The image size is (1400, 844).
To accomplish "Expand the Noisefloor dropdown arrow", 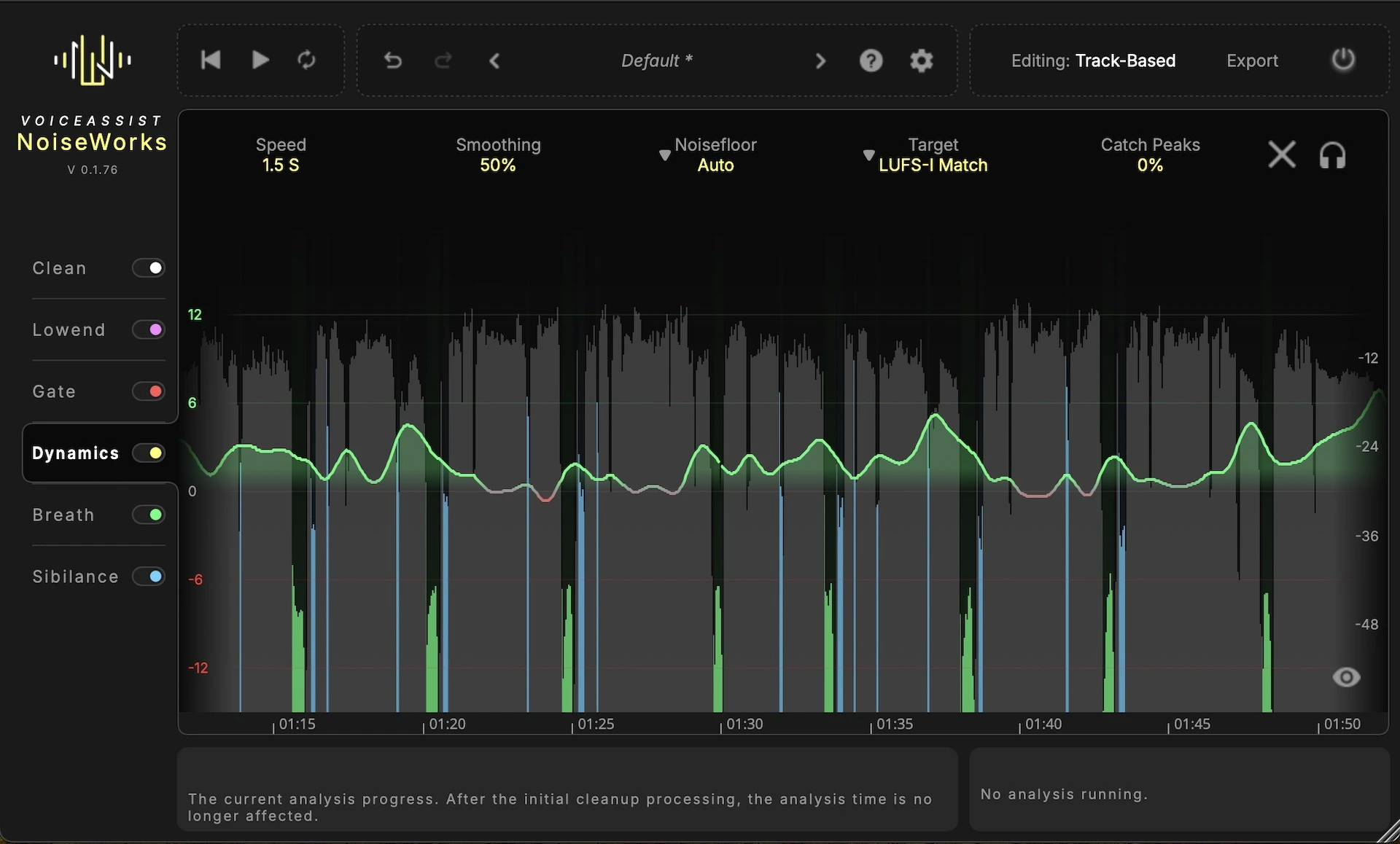I will [664, 155].
